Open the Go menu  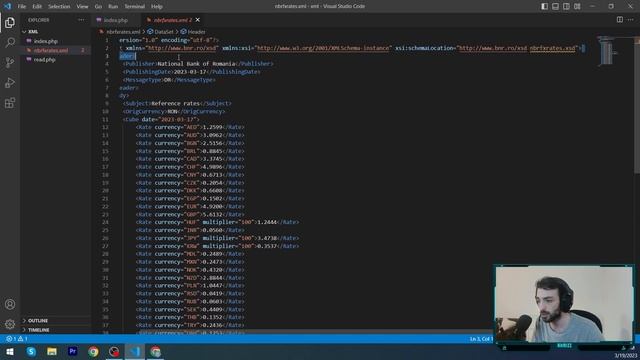pos(98,6)
